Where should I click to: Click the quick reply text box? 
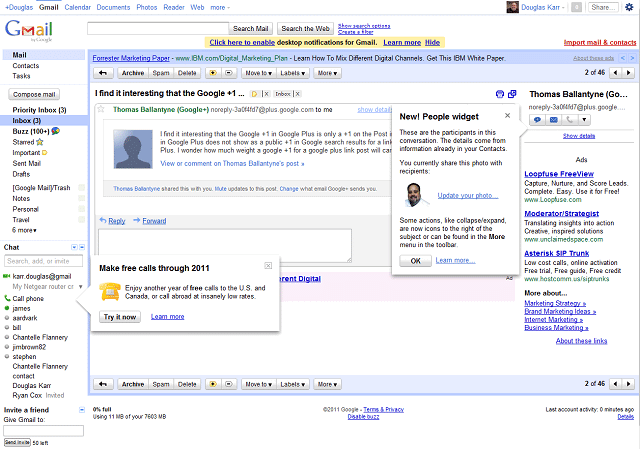tap(224, 245)
